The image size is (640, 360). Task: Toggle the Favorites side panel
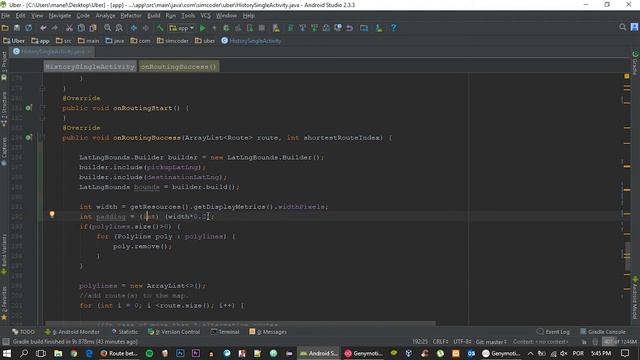click(x=4, y=303)
